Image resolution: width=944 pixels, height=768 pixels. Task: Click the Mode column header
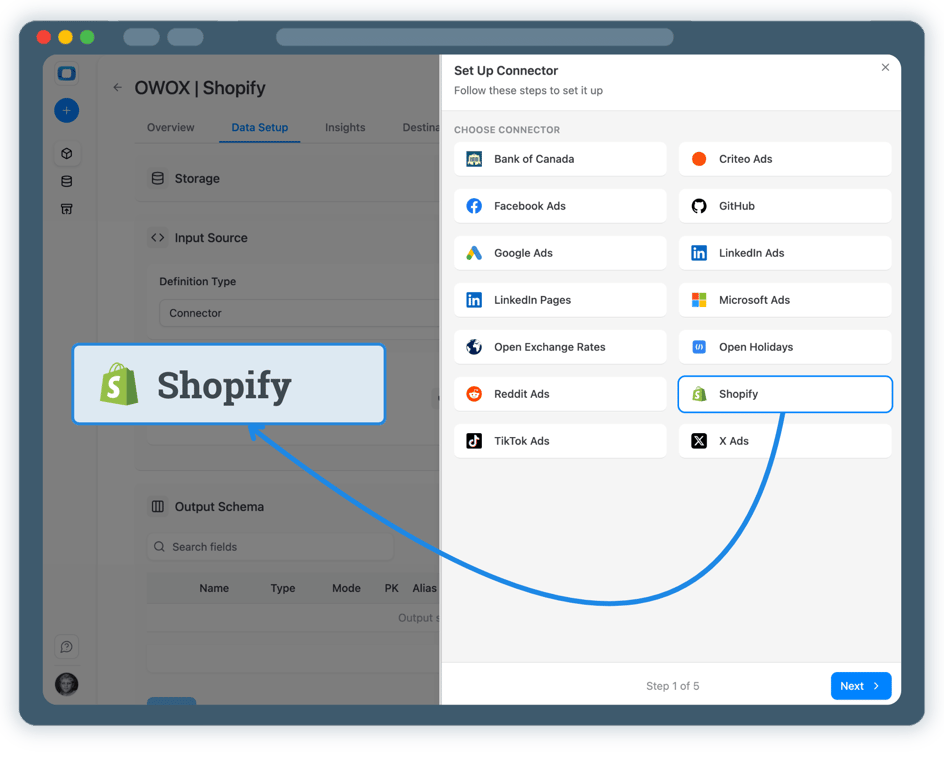tap(346, 588)
